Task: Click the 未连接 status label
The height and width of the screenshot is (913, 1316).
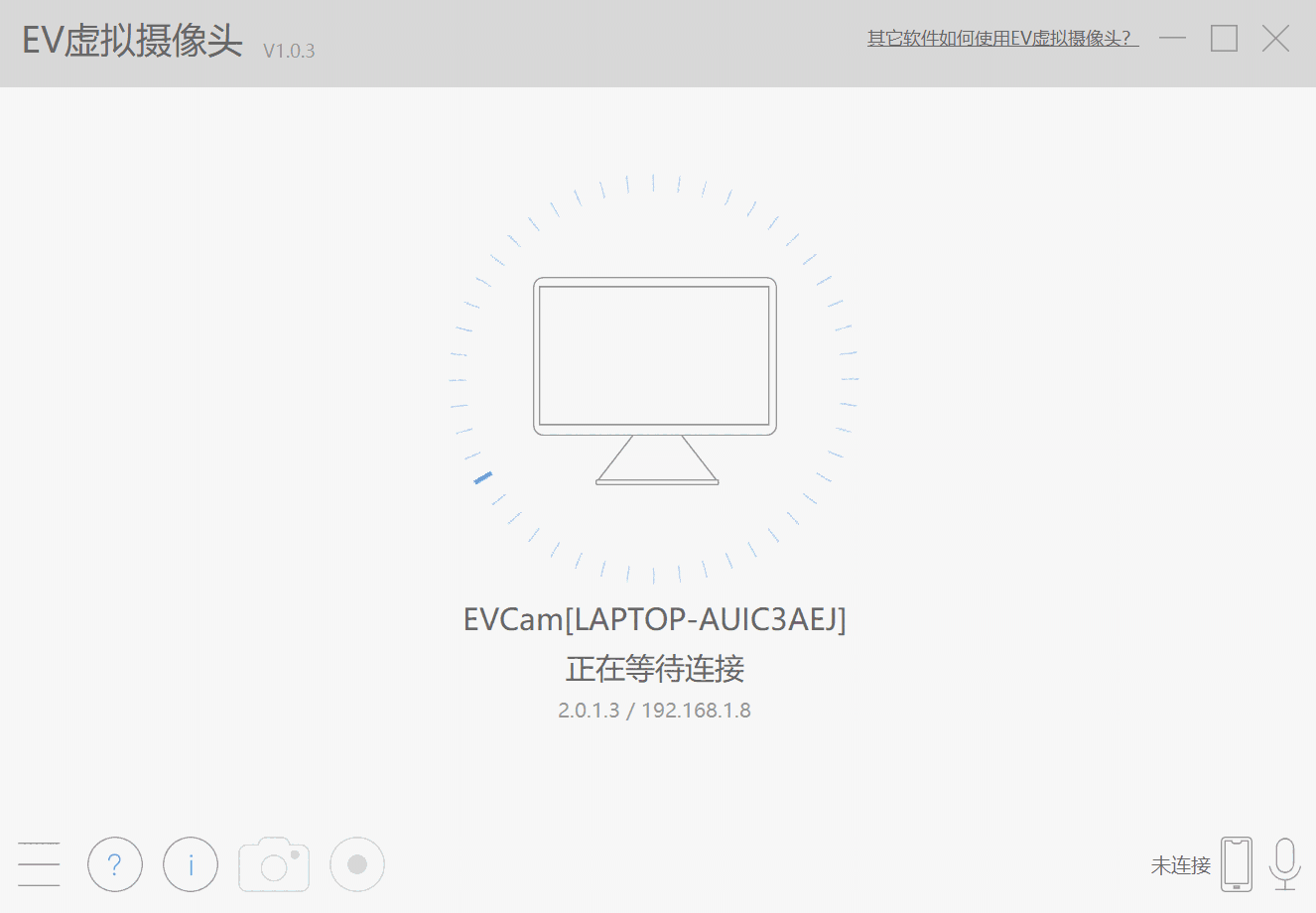Action: [1180, 865]
